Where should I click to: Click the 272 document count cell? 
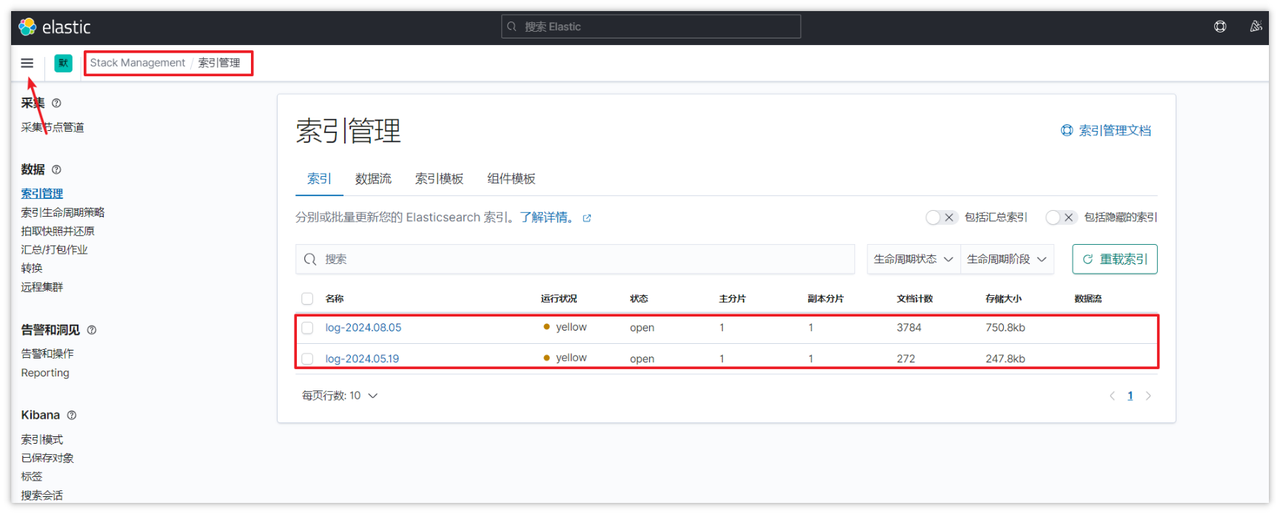coord(906,359)
